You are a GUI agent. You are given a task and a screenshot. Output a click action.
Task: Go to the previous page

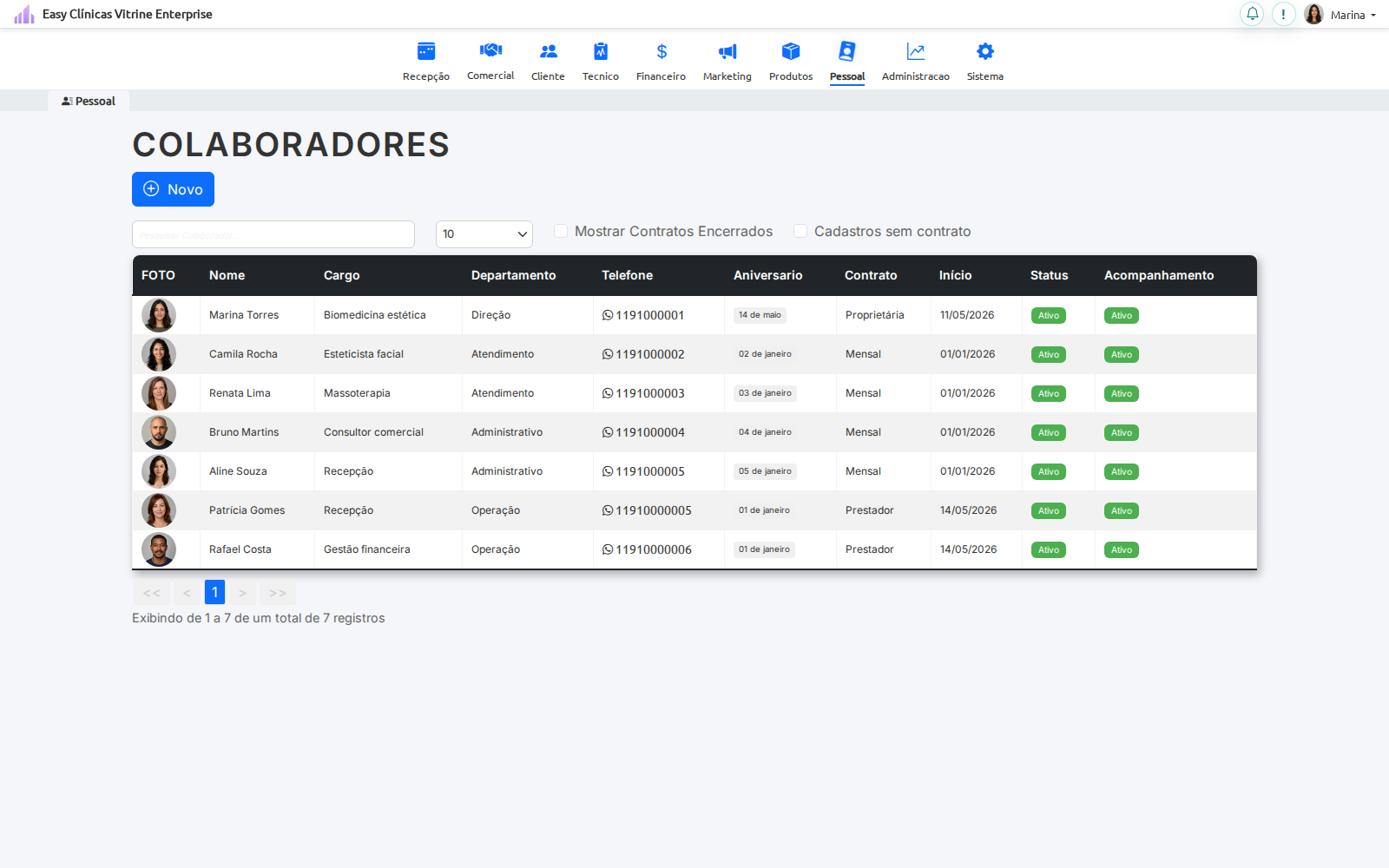pos(187,593)
